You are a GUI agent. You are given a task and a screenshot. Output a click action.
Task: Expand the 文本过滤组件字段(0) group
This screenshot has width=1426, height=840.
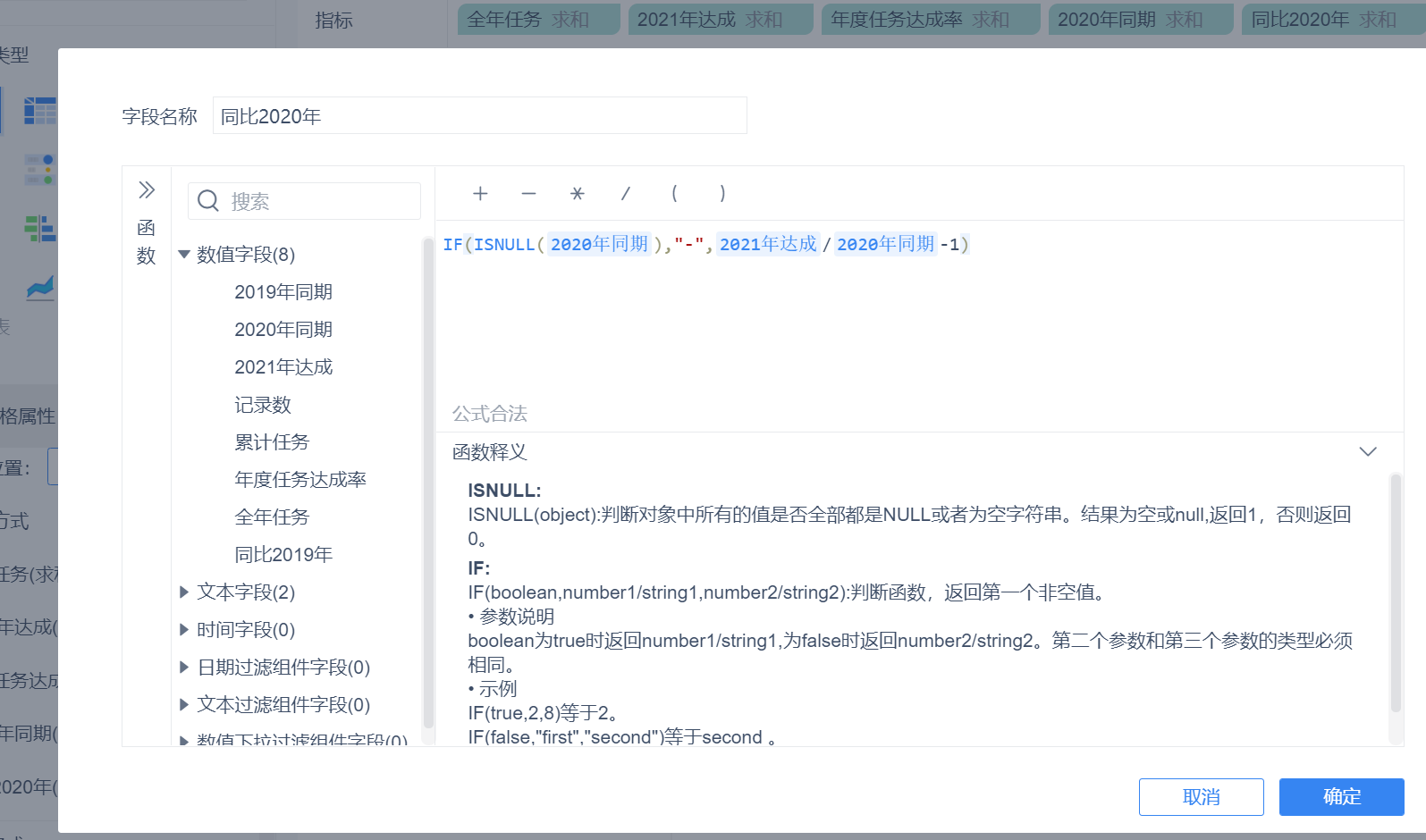coord(184,704)
